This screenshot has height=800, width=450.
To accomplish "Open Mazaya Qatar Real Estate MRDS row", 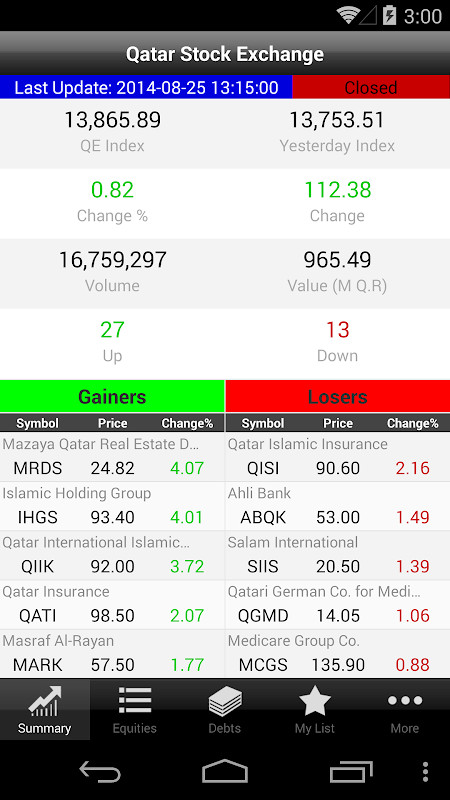I will tap(112, 457).
